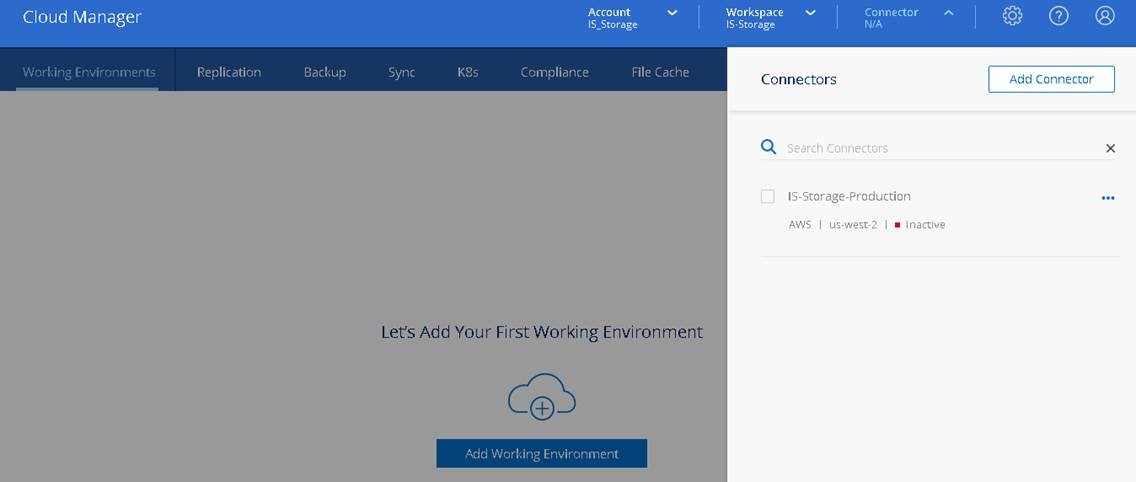The width and height of the screenshot is (1136, 482).
Task: Open the Compliance tab
Action: click(x=554, y=72)
